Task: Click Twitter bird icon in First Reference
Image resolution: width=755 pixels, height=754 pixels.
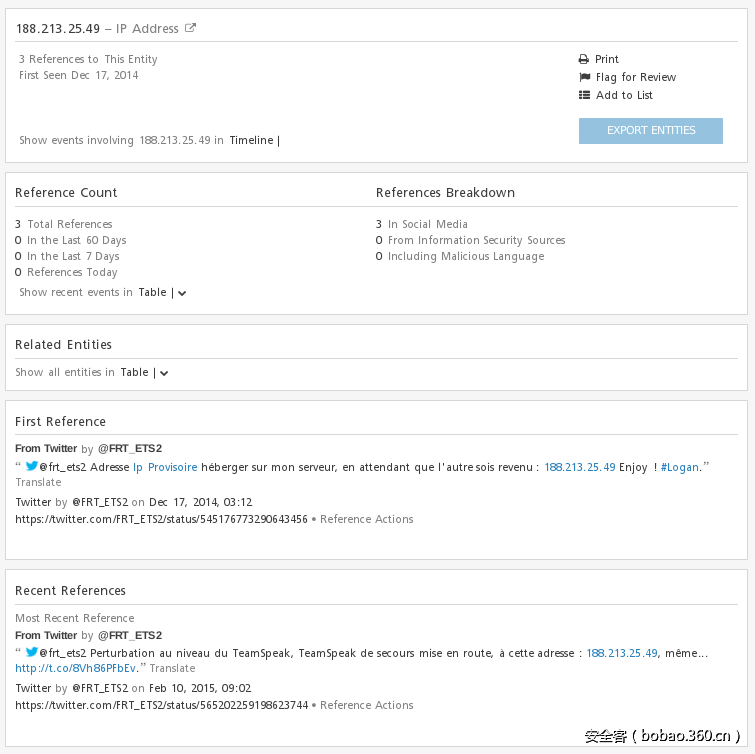Action: pyautogui.click(x=31, y=466)
